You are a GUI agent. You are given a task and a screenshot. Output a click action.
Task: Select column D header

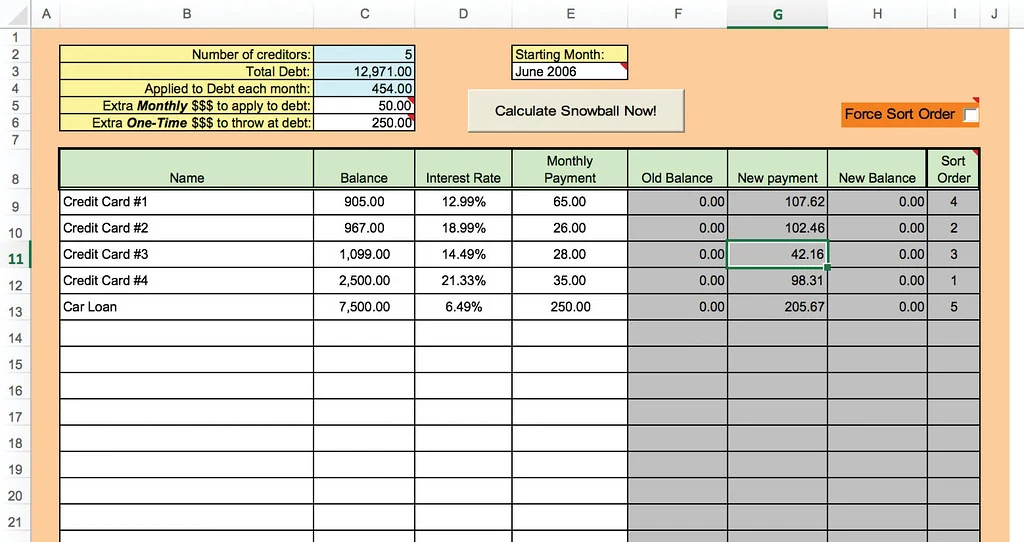(x=463, y=14)
